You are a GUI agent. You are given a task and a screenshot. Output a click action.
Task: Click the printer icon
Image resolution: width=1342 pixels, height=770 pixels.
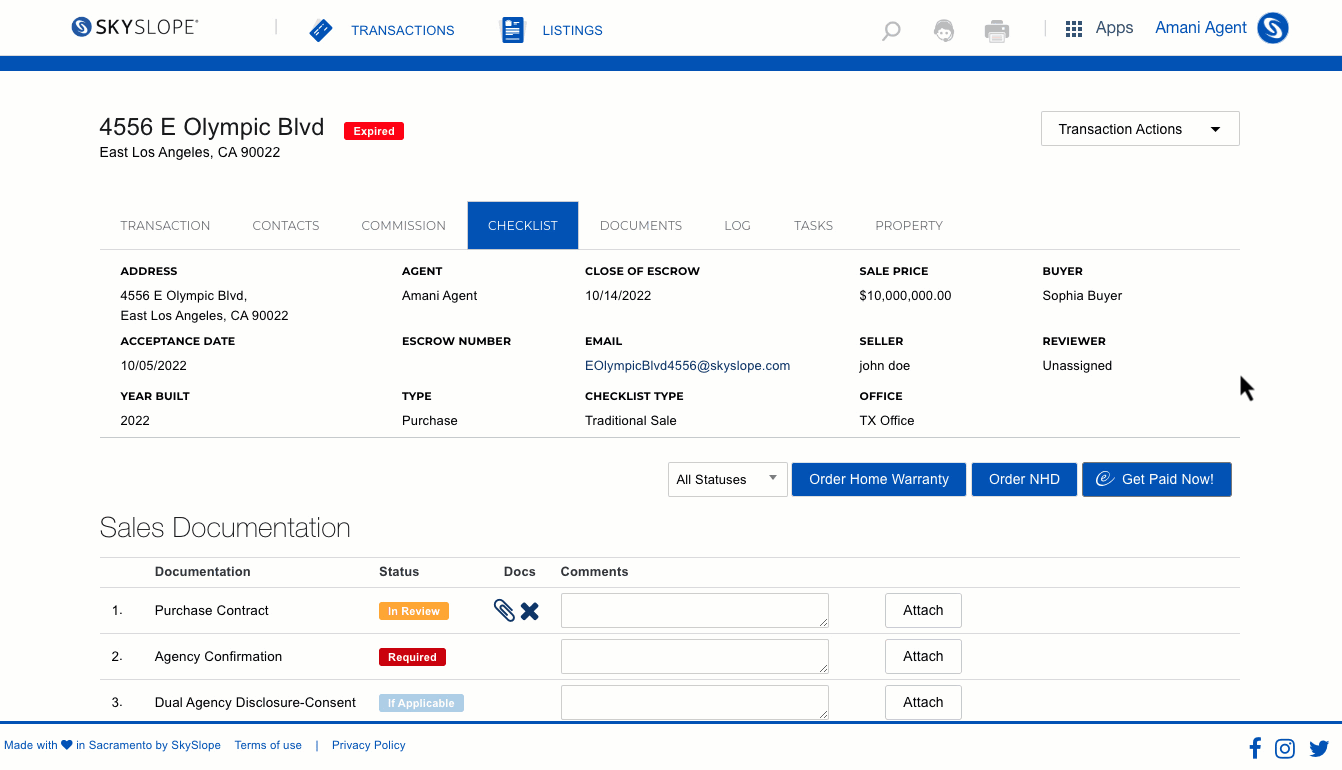(997, 31)
